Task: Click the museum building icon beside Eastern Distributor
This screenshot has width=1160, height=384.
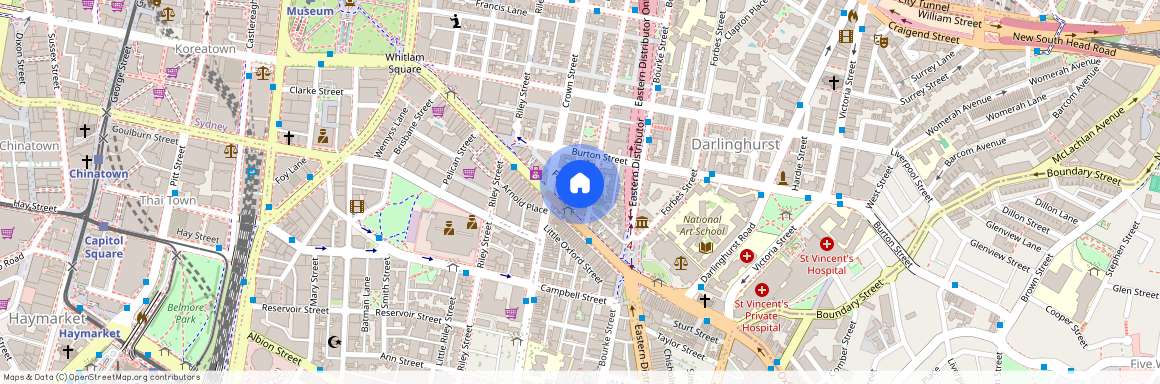Action: (642, 222)
